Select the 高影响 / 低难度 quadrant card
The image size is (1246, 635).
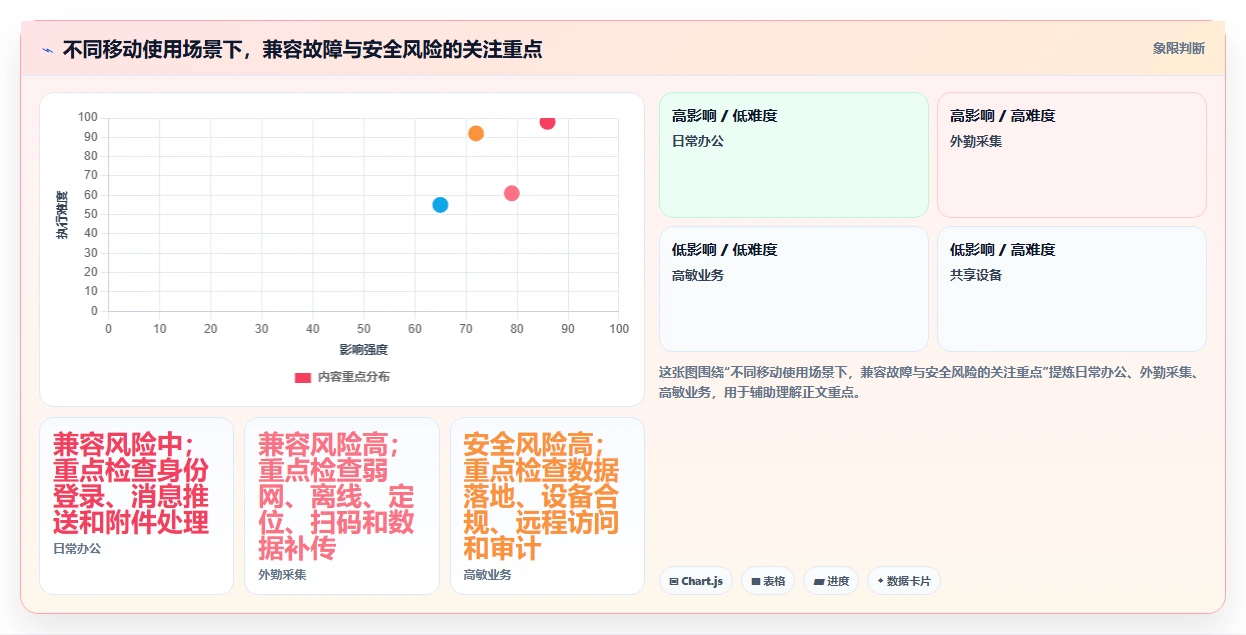(794, 155)
